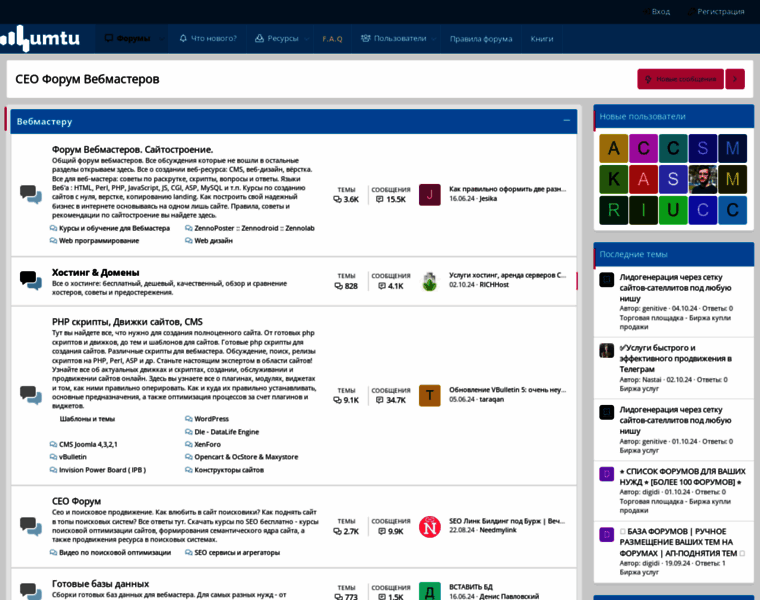
Task: Click RICHHost's avatar in the Hosting row
Action: 430,281
